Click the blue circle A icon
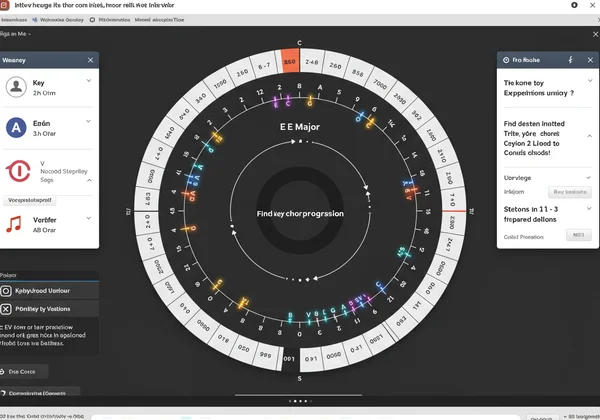Viewport: 600px width, 420px height. tap(16, 127)
